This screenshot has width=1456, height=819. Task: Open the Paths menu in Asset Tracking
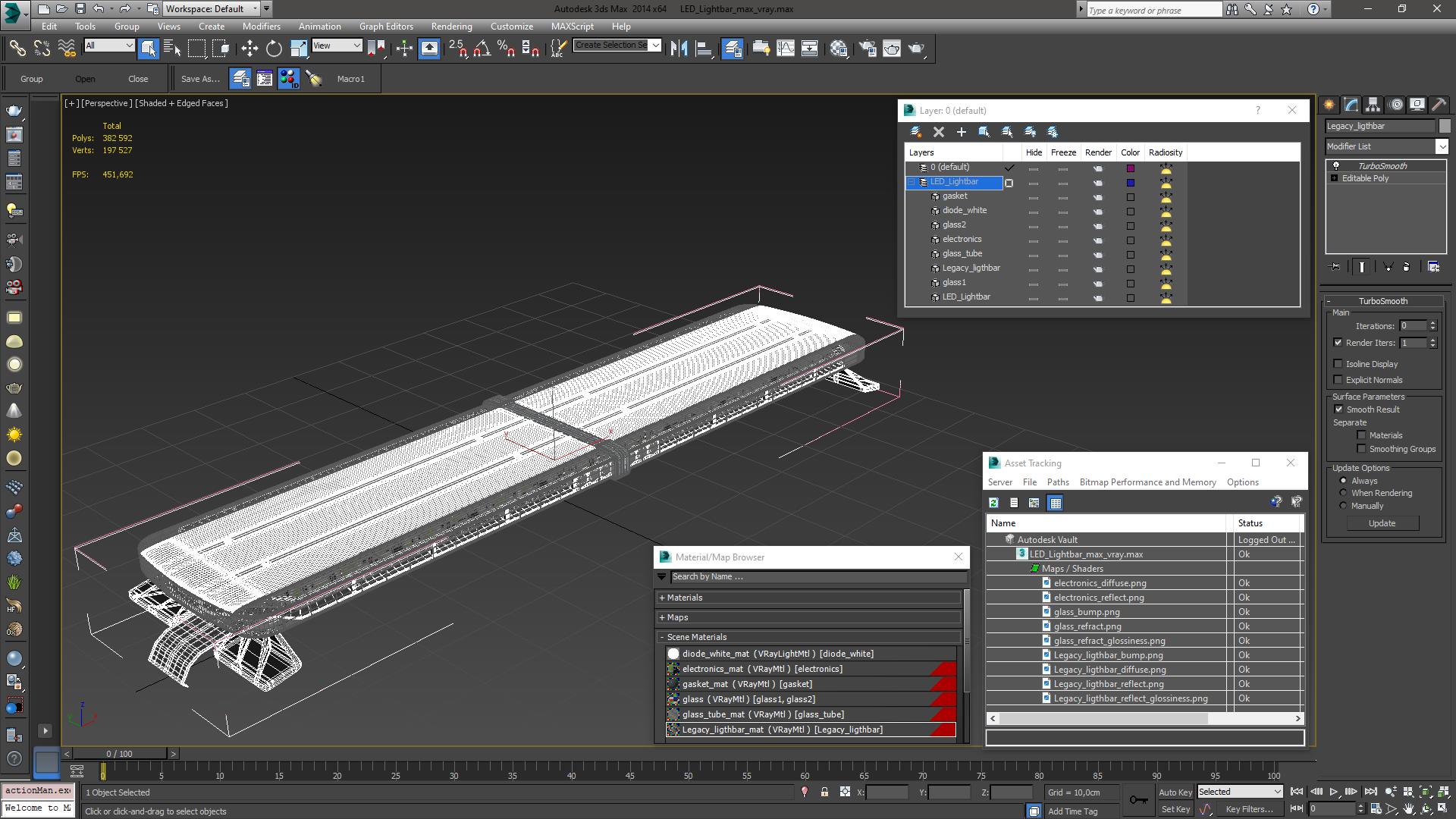tap(1057, 482)
